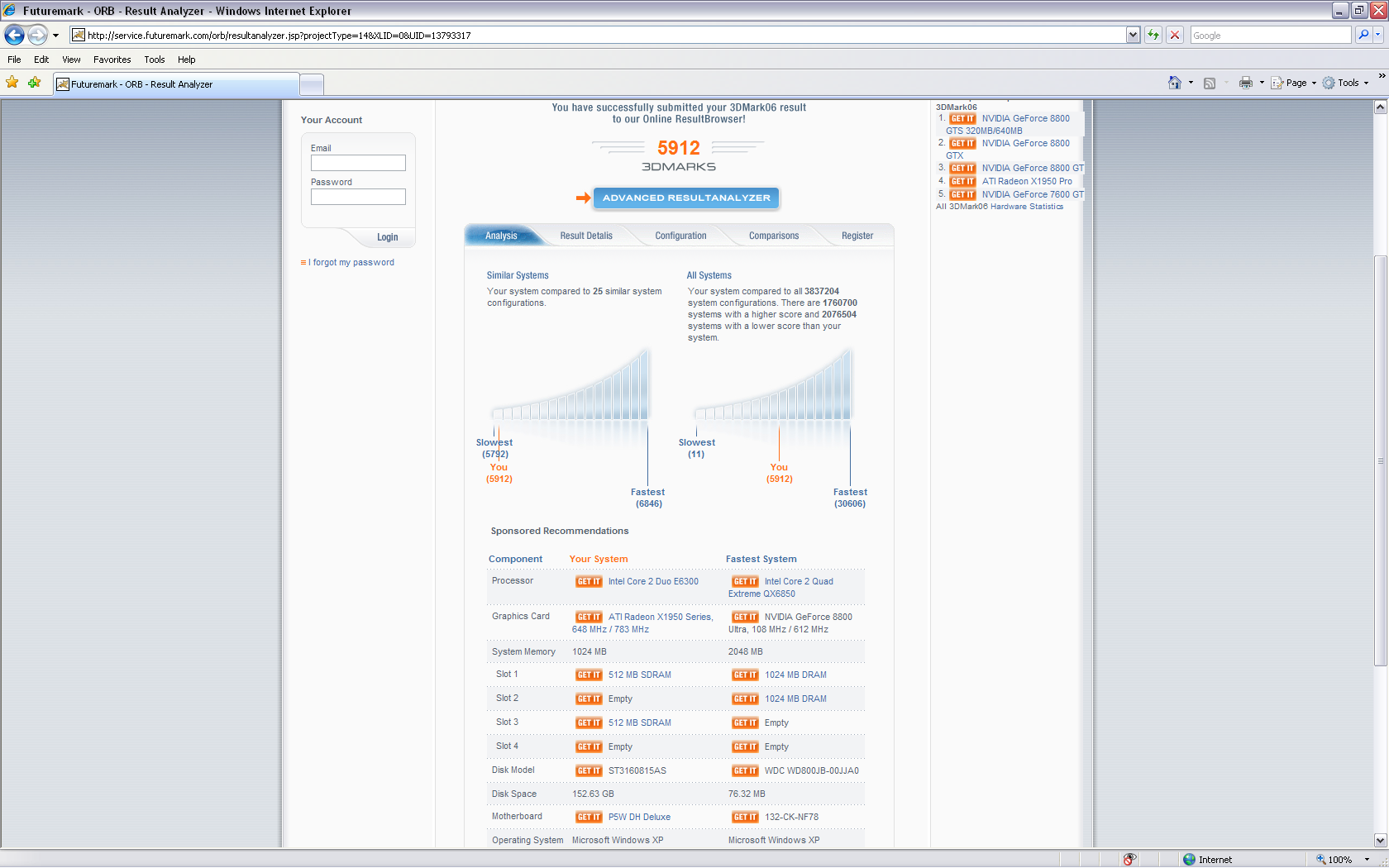Go back with the browser Back arrow
The image size is (1389, 868).
point(14,35)
